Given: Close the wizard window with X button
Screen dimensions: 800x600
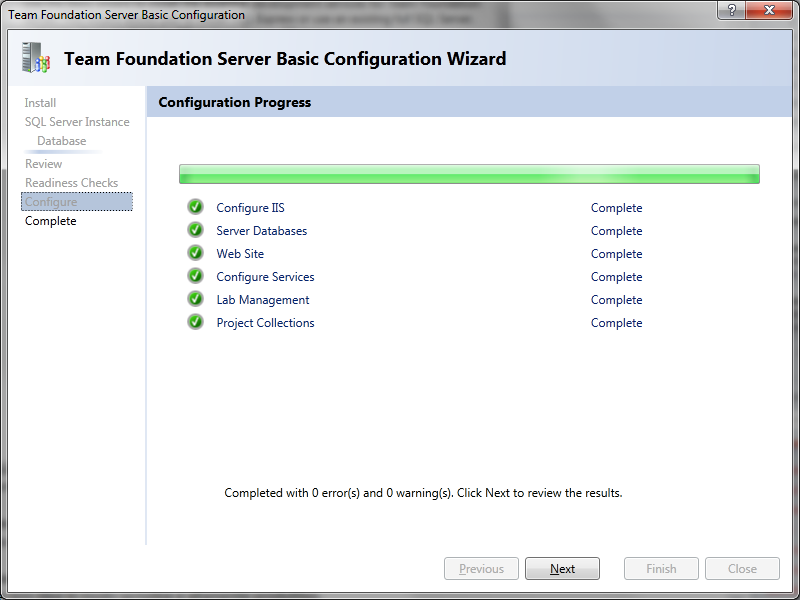Looking at the screenshot, I should pyautogui.click(x=769, y=10).
